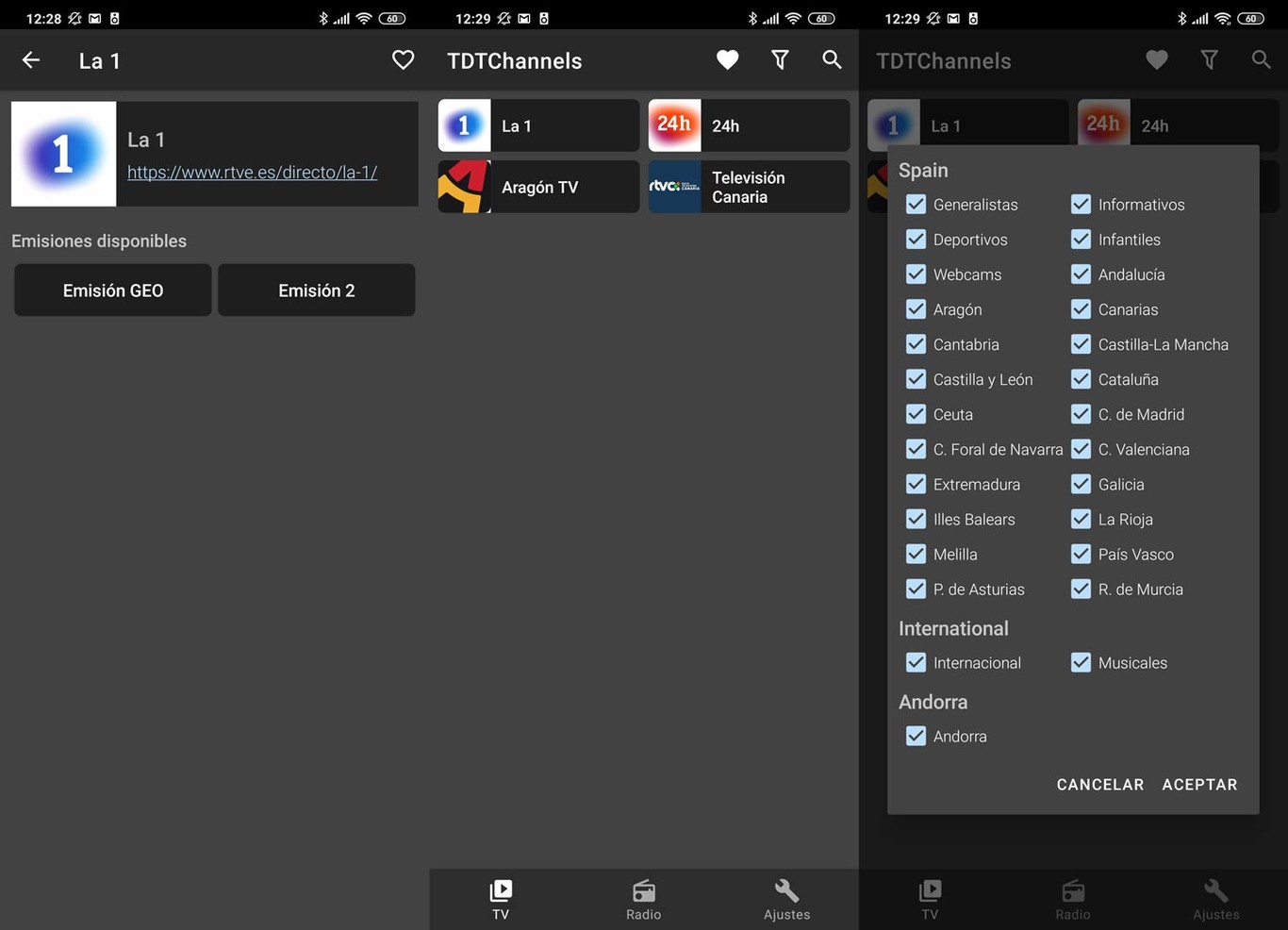This screenshot has height=930, width=1288.
Task: Uncheck the Musicales category
Action: [1081, 662]
